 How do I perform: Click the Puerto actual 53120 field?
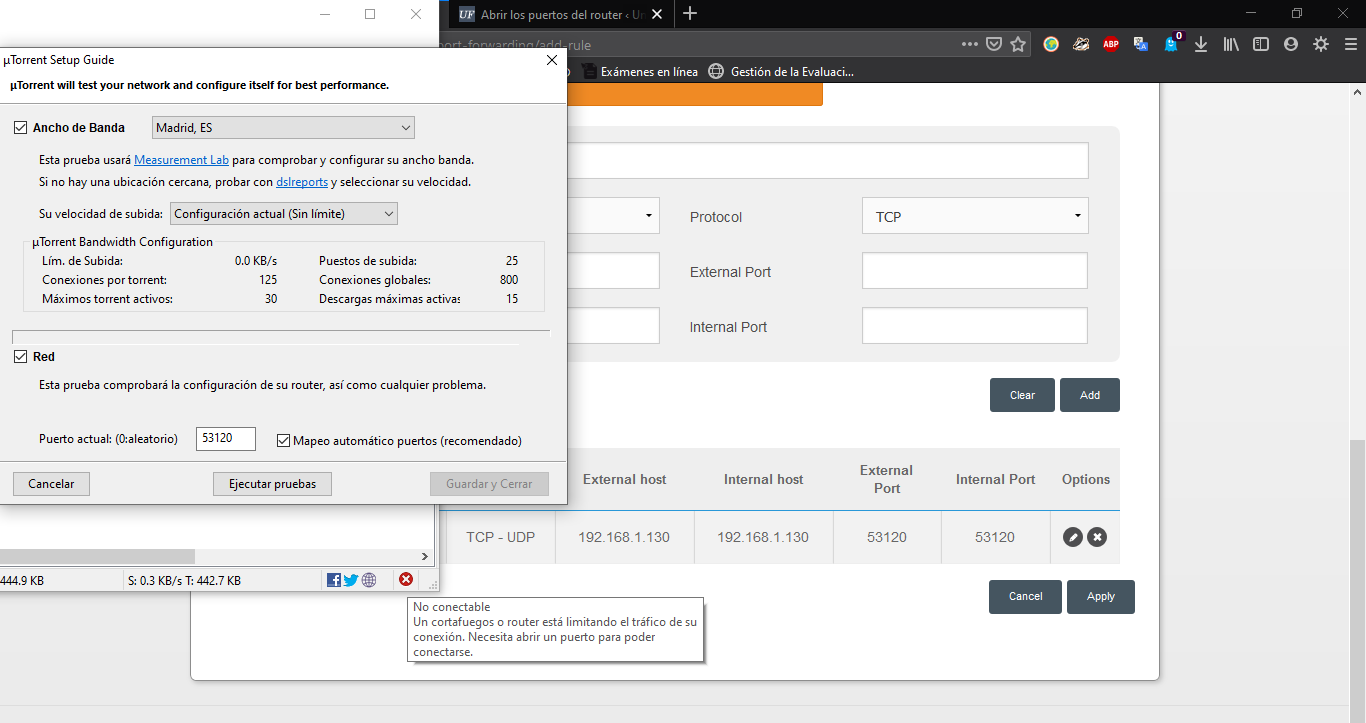click(226, 439)
